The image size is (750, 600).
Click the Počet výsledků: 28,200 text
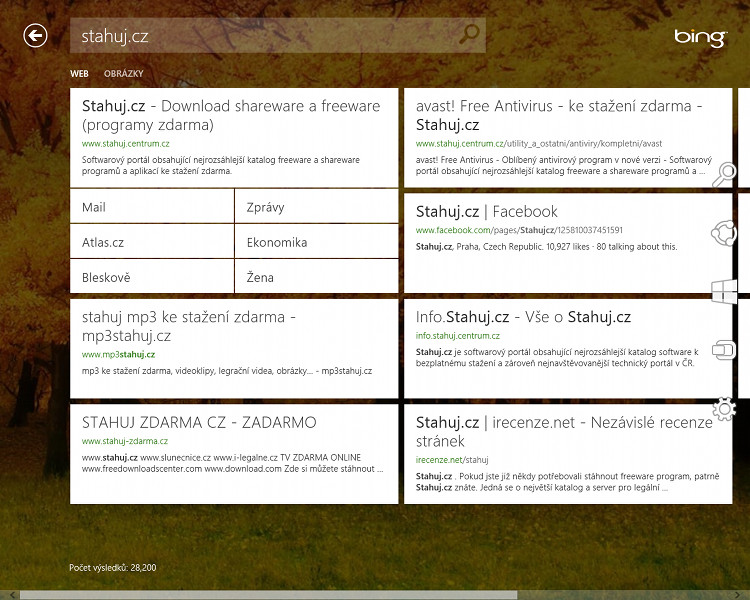[x=112, y=567]
